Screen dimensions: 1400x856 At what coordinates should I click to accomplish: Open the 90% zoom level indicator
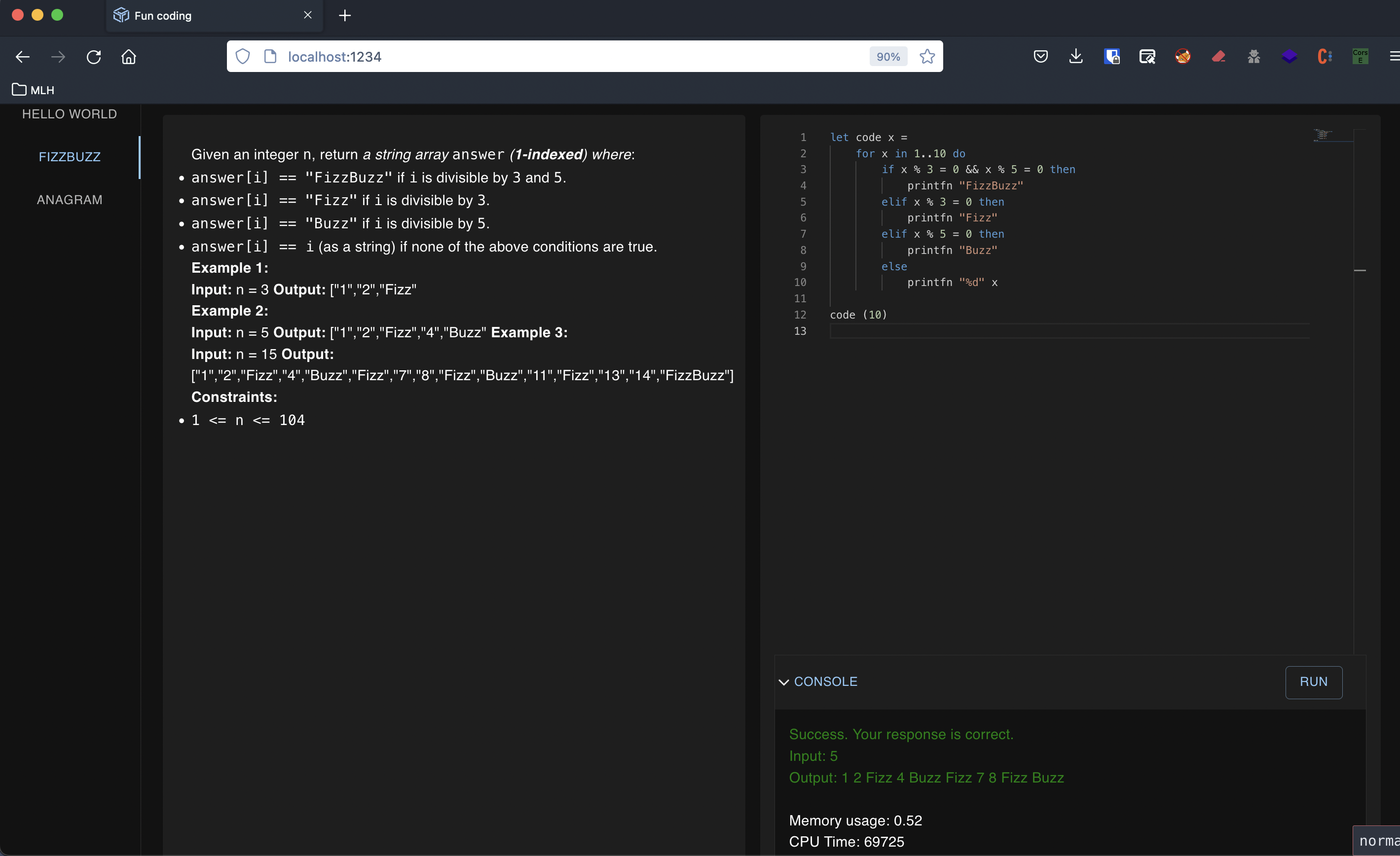tap(887, 56)
